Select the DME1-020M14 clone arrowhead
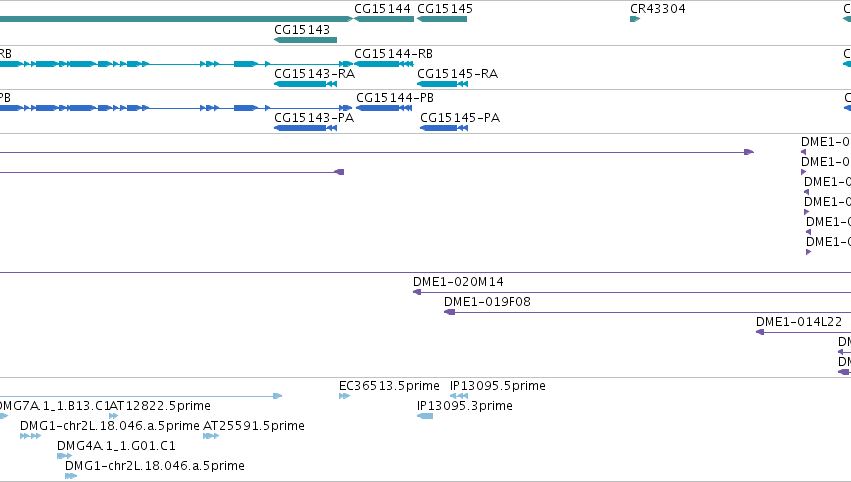Image resolution: width=851 pixels, height=482 pixels. click(417, 292)
